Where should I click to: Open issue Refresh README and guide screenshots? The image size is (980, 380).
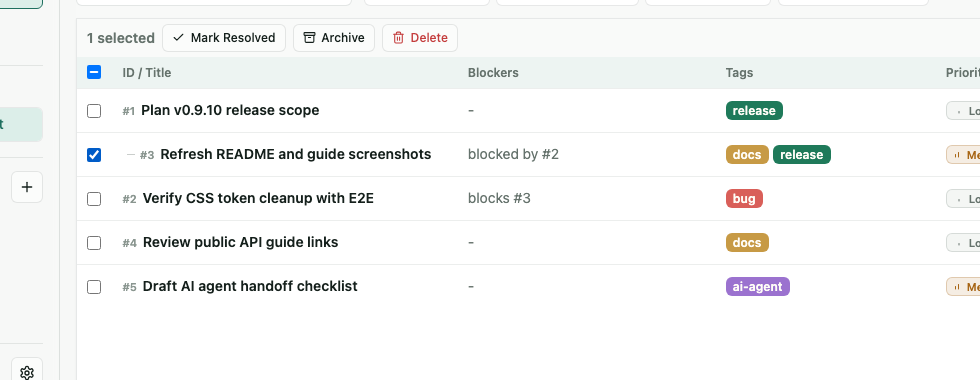coord(296,154)
